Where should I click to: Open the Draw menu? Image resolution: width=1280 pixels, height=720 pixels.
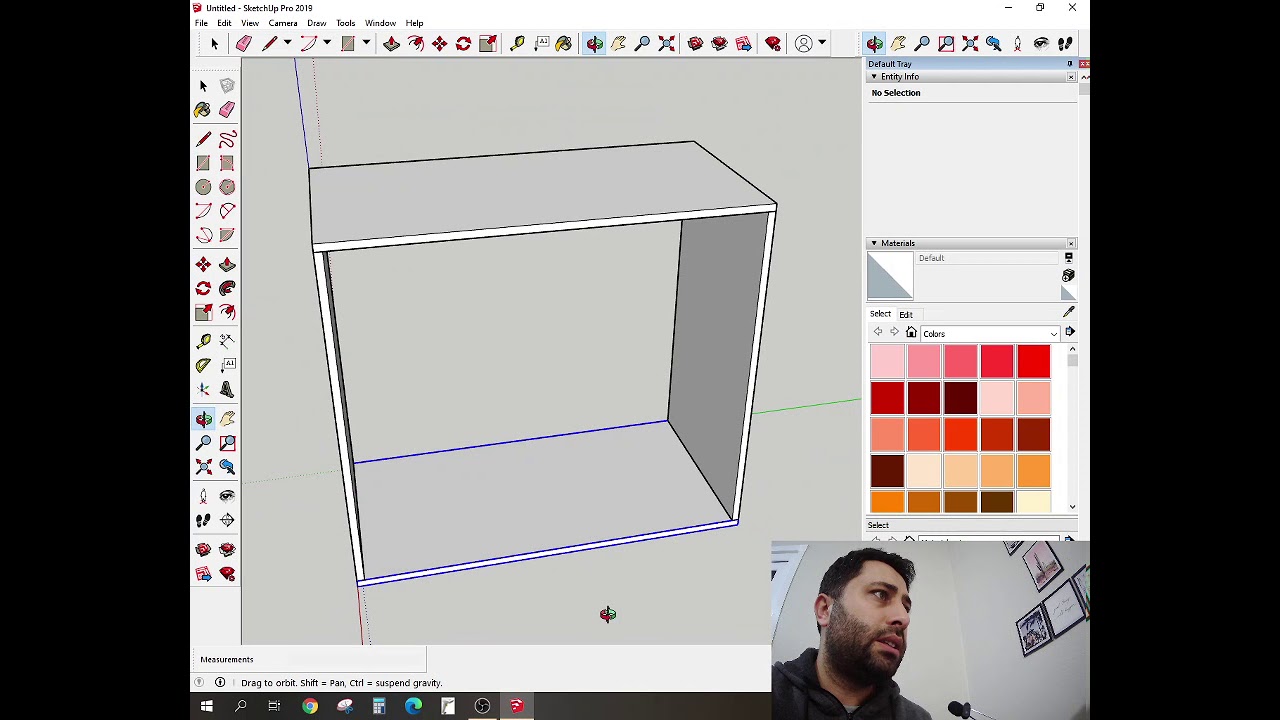[316, 23]
